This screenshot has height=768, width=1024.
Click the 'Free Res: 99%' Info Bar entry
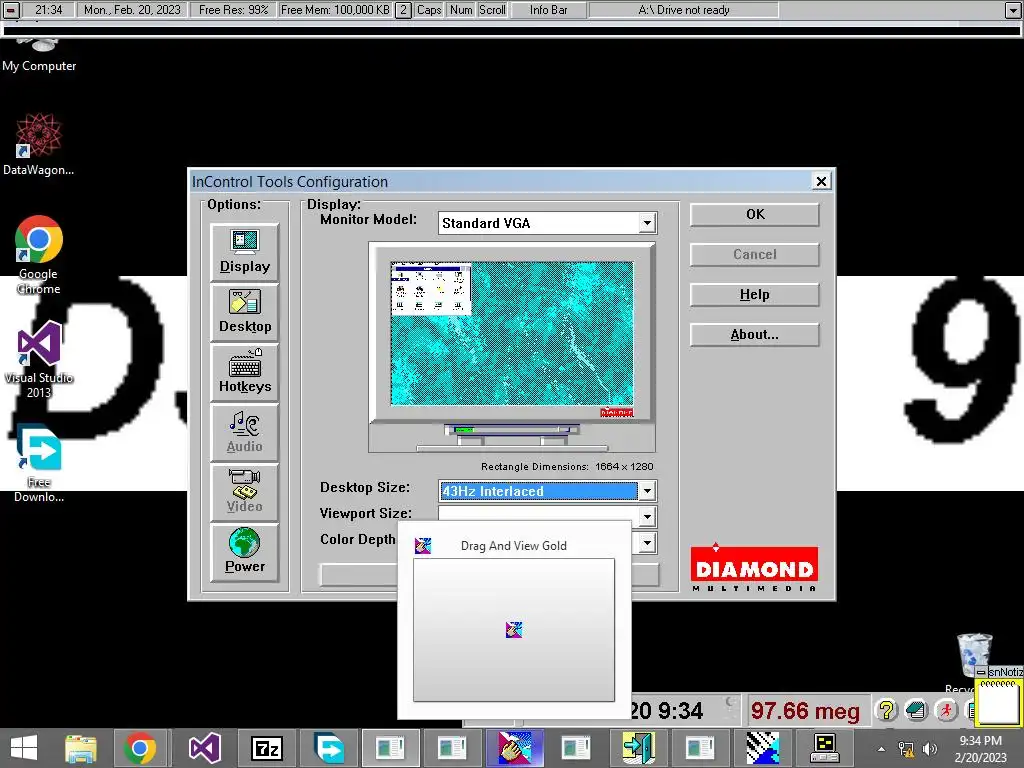click(233, 10)
